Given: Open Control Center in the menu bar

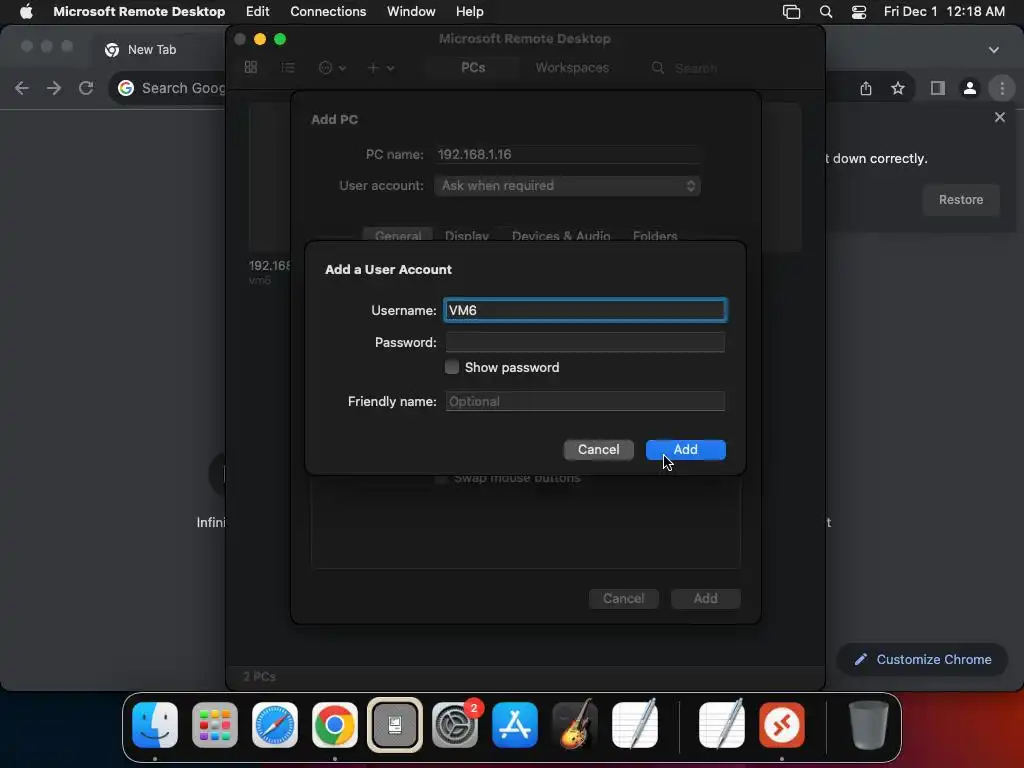Looking at the screenshot, I should [x=859, y=11].
